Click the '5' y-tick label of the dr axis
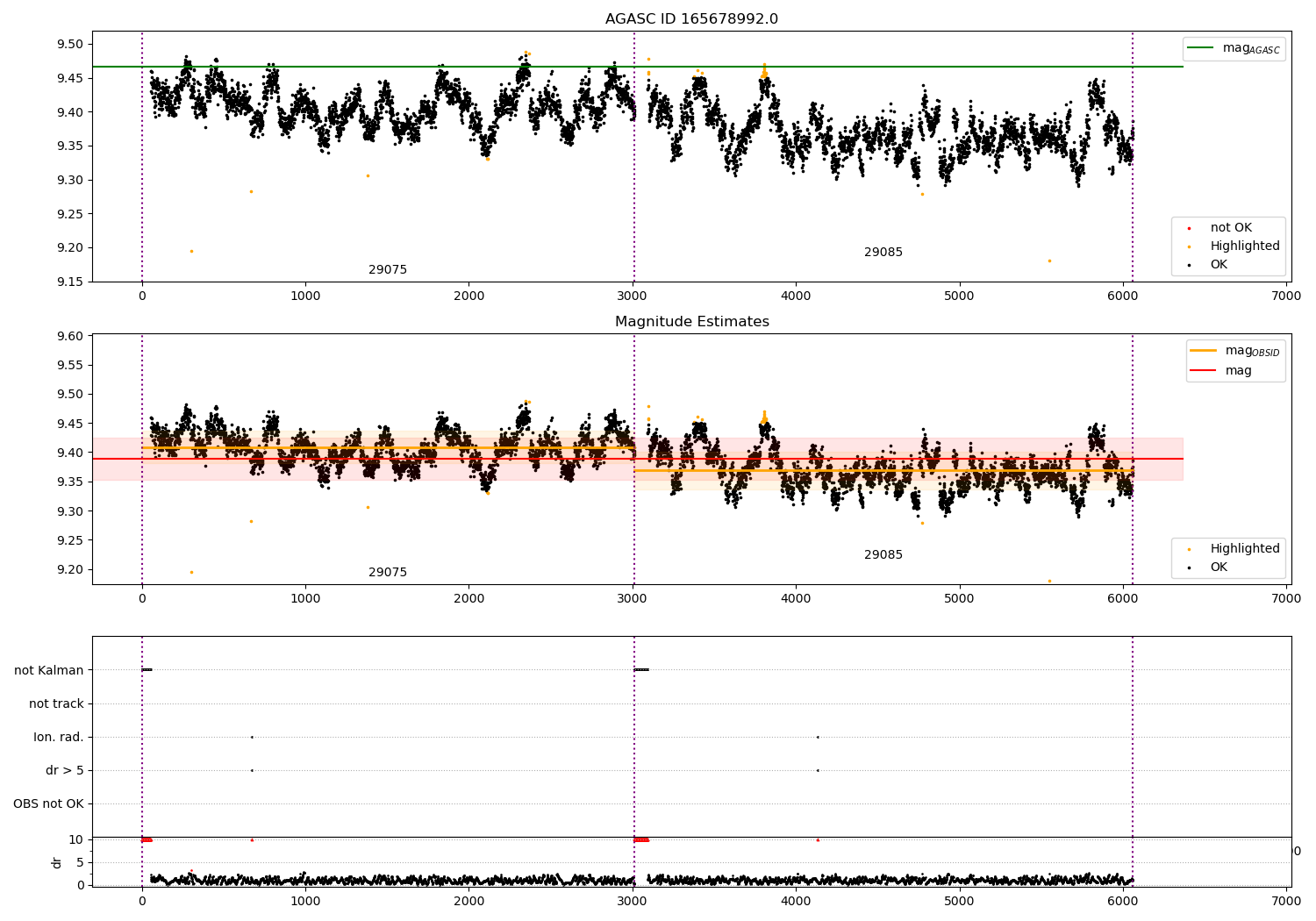1316x921 pixels. (x=80, y=862)
